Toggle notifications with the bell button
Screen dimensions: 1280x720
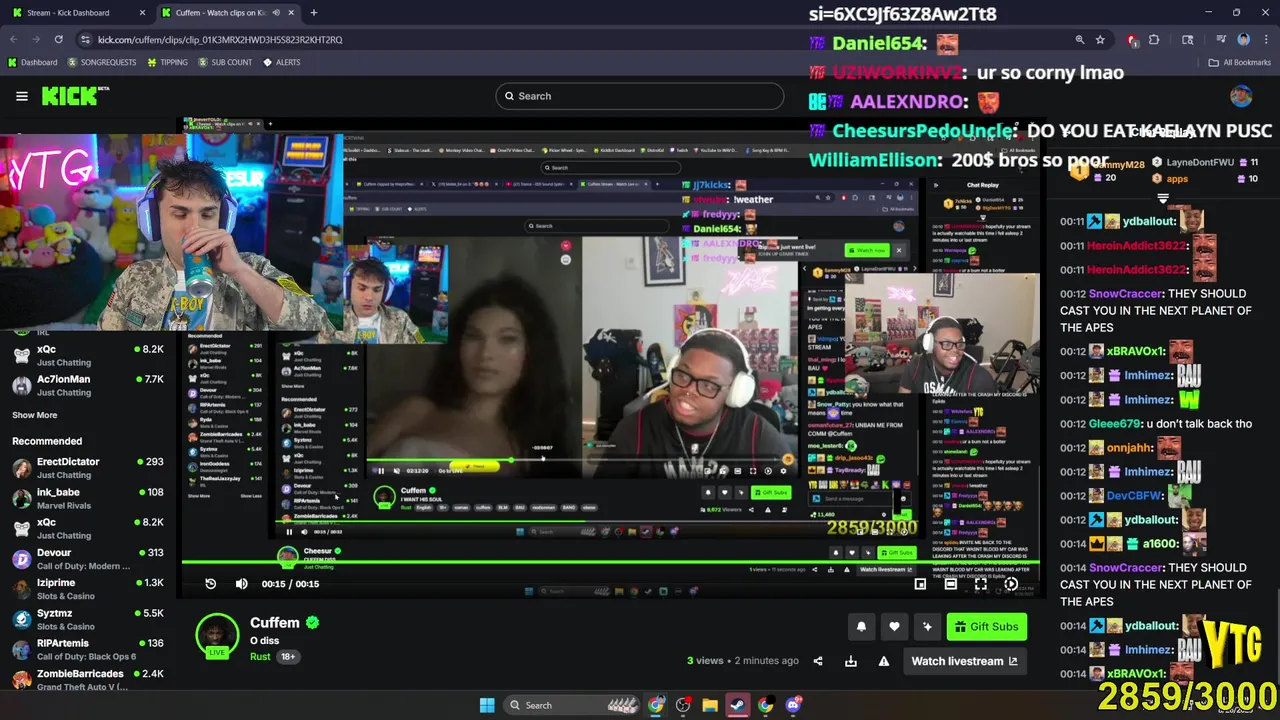pyautogui.click(x=861, y=627)
